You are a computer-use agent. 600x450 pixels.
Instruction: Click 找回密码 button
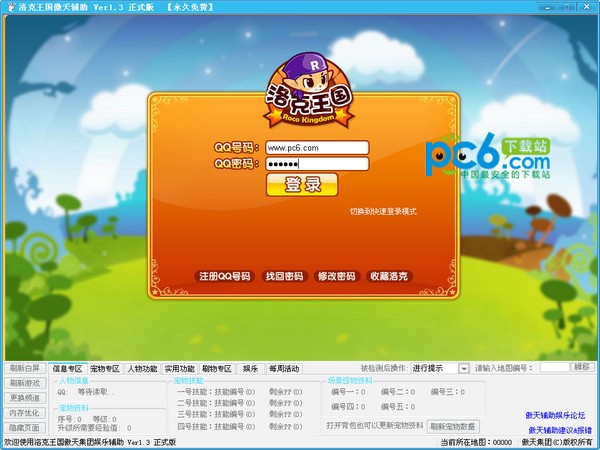(x=284, y=276)
